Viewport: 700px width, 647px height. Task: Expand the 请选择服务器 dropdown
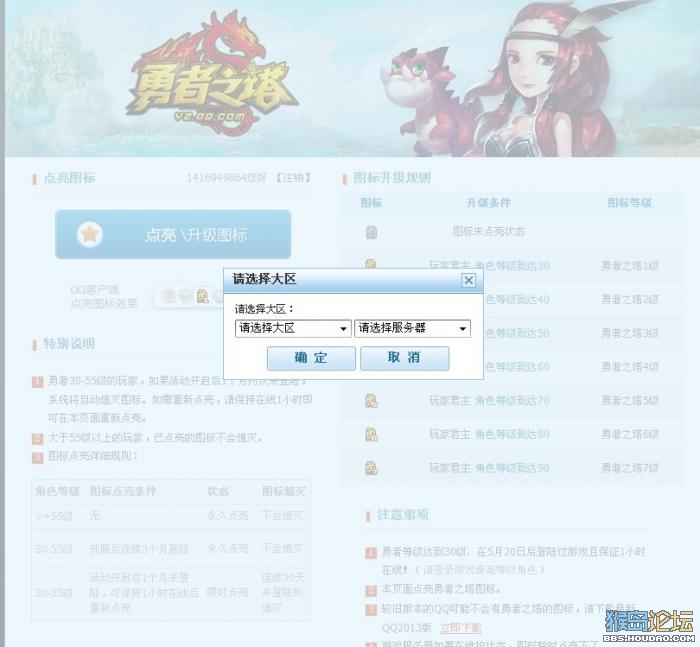pos(412,329)
